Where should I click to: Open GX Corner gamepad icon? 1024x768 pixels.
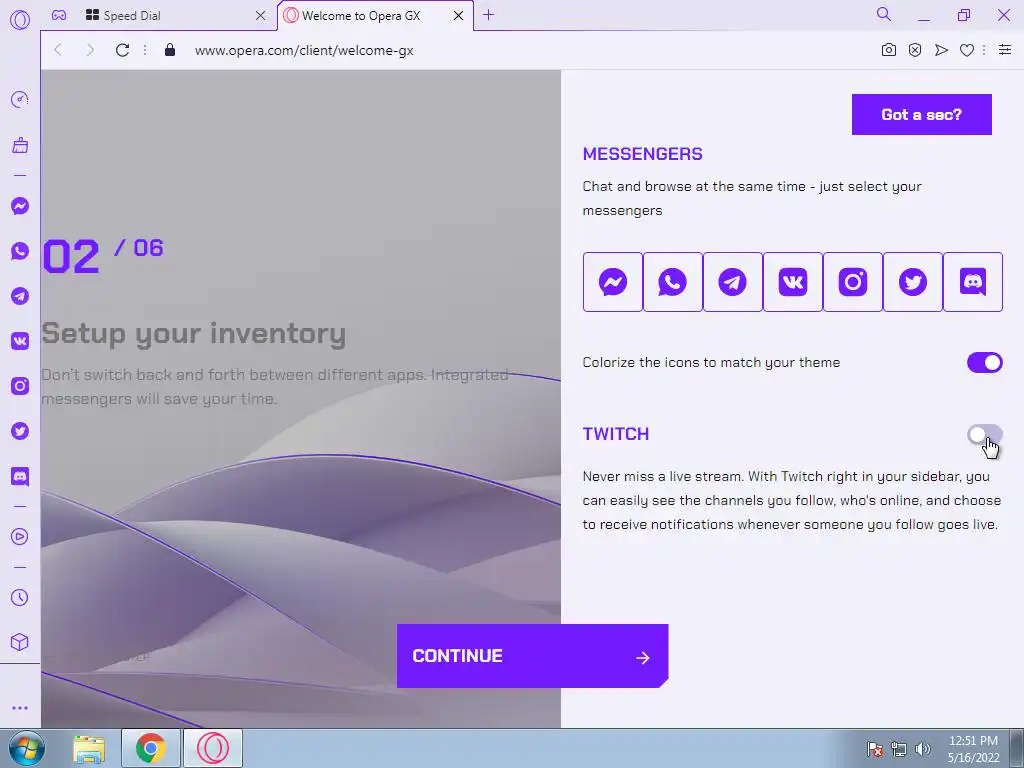click(x=59, y=15)
